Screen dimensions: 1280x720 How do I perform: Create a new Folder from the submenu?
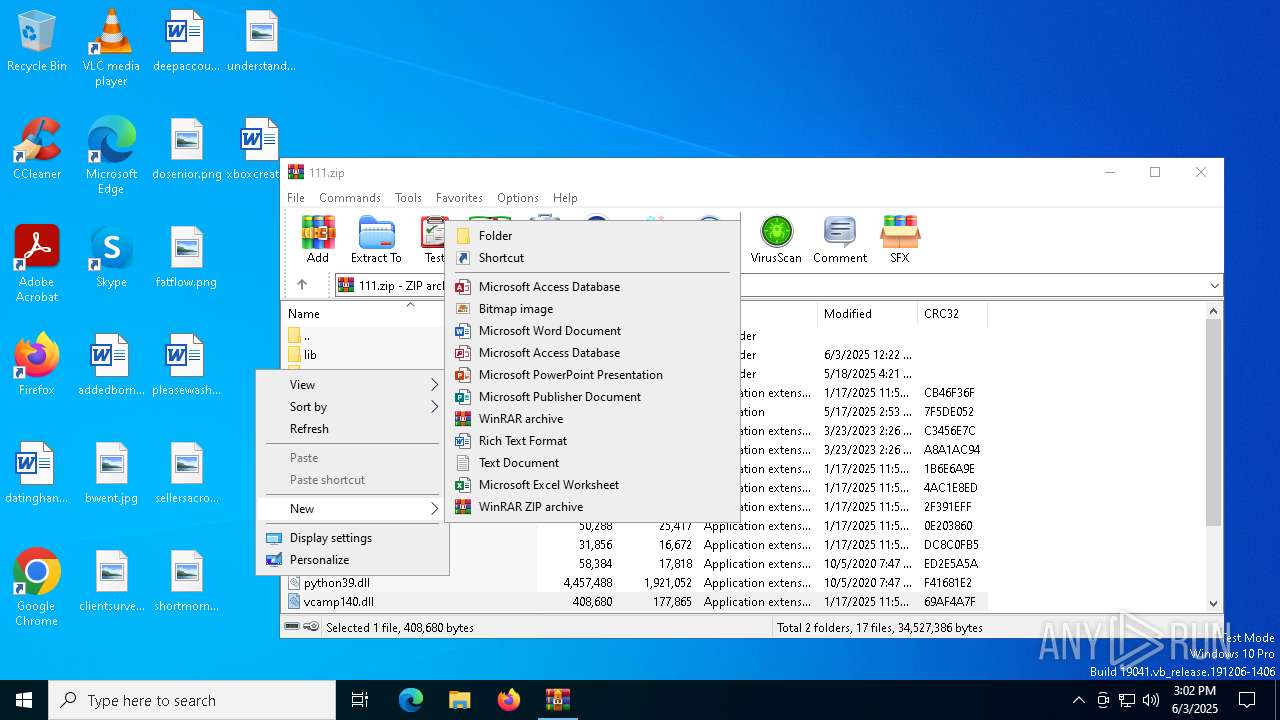click(592, 236)
